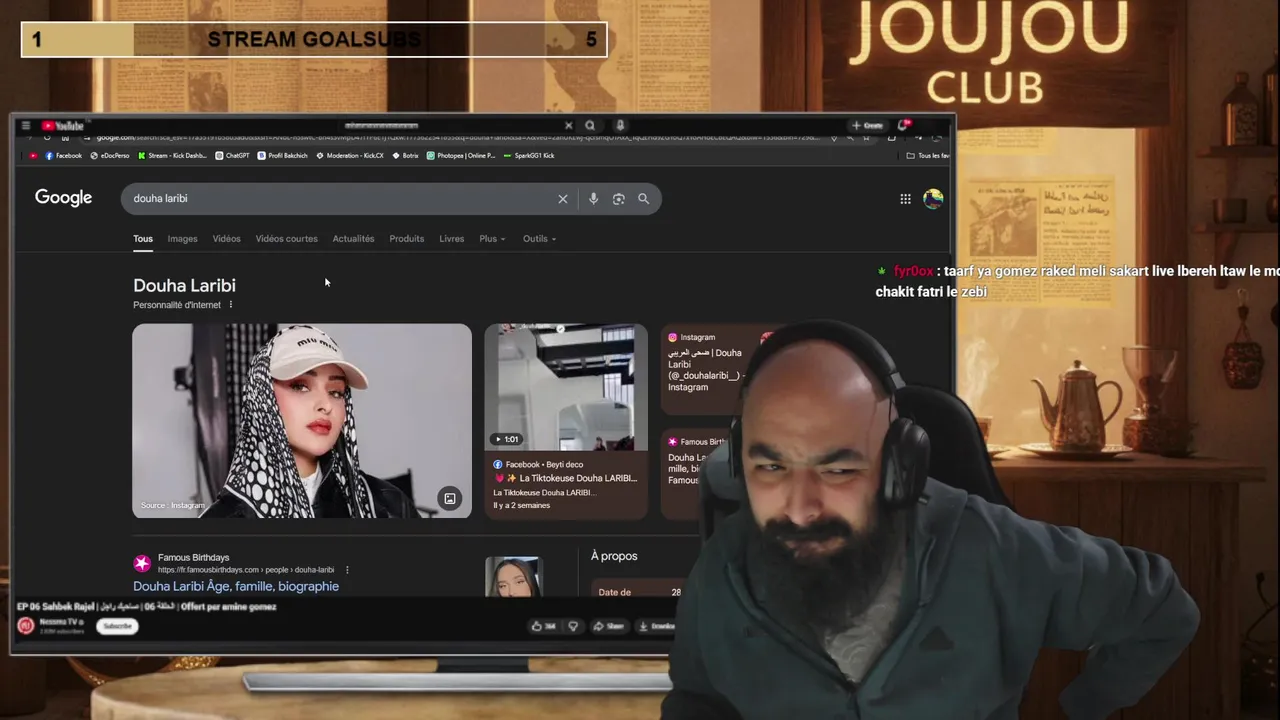Select the Tous results tab
Screen dimensions: 1280x720
click(143, 239)
